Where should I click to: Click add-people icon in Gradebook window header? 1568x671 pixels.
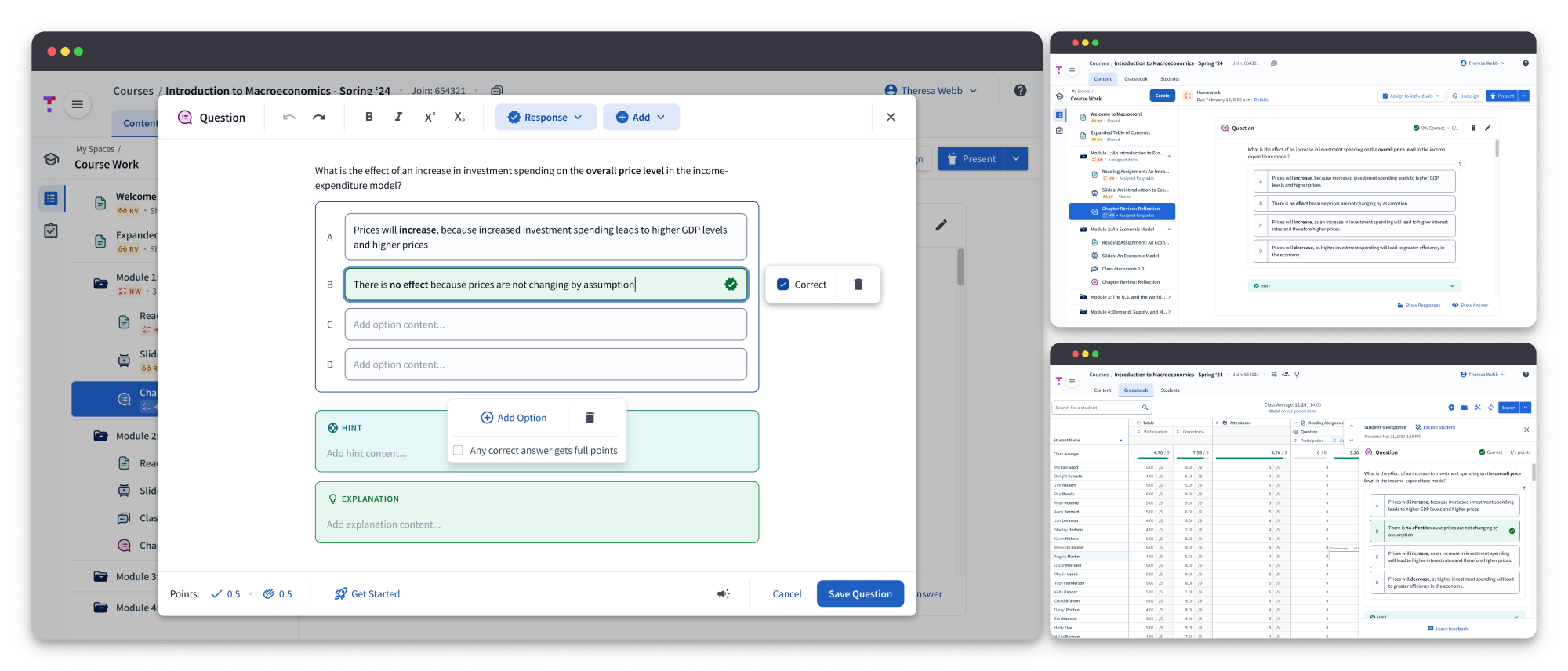click(1285, 375)
